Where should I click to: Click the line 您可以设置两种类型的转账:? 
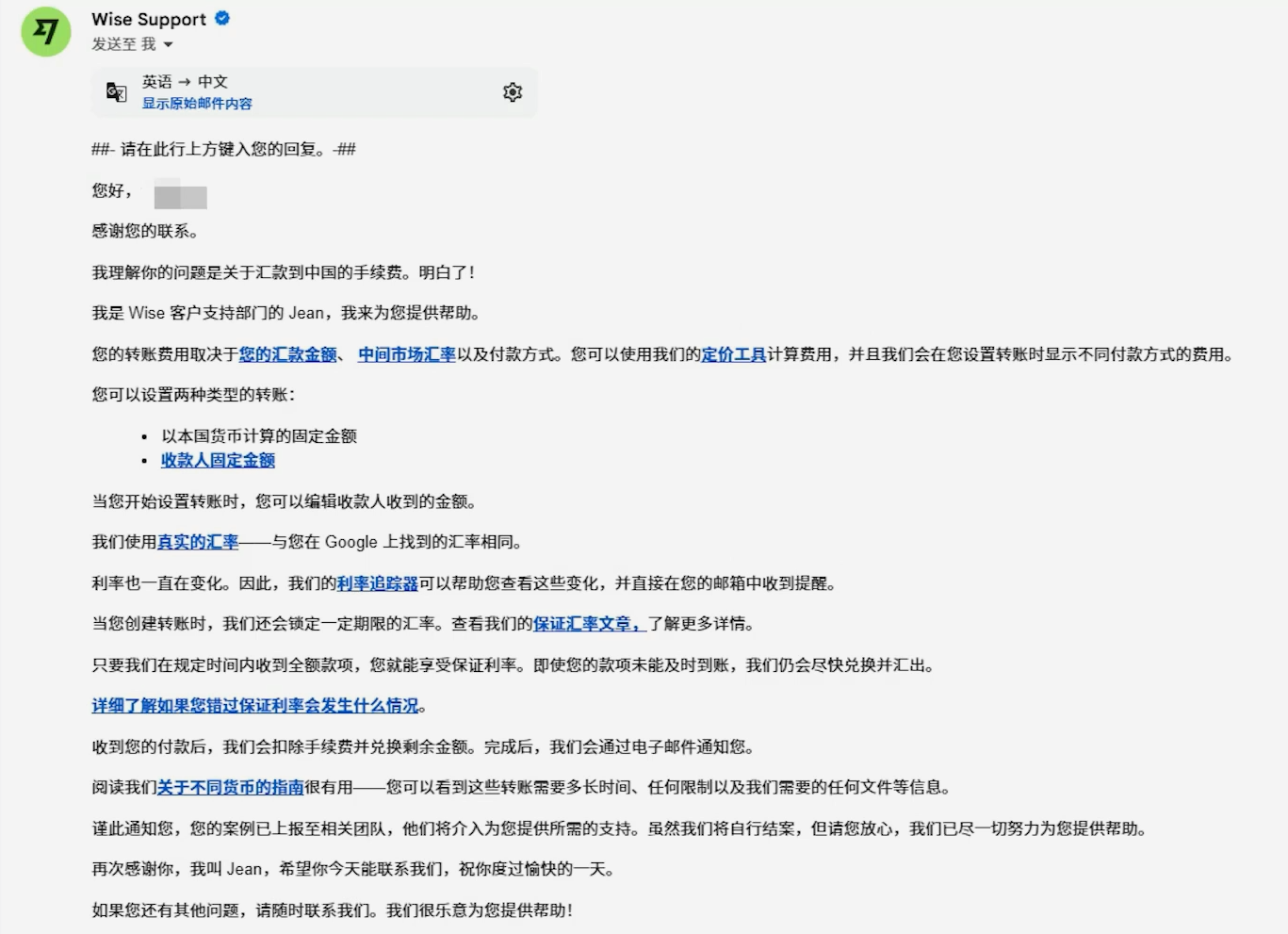(x=193, y=395)
